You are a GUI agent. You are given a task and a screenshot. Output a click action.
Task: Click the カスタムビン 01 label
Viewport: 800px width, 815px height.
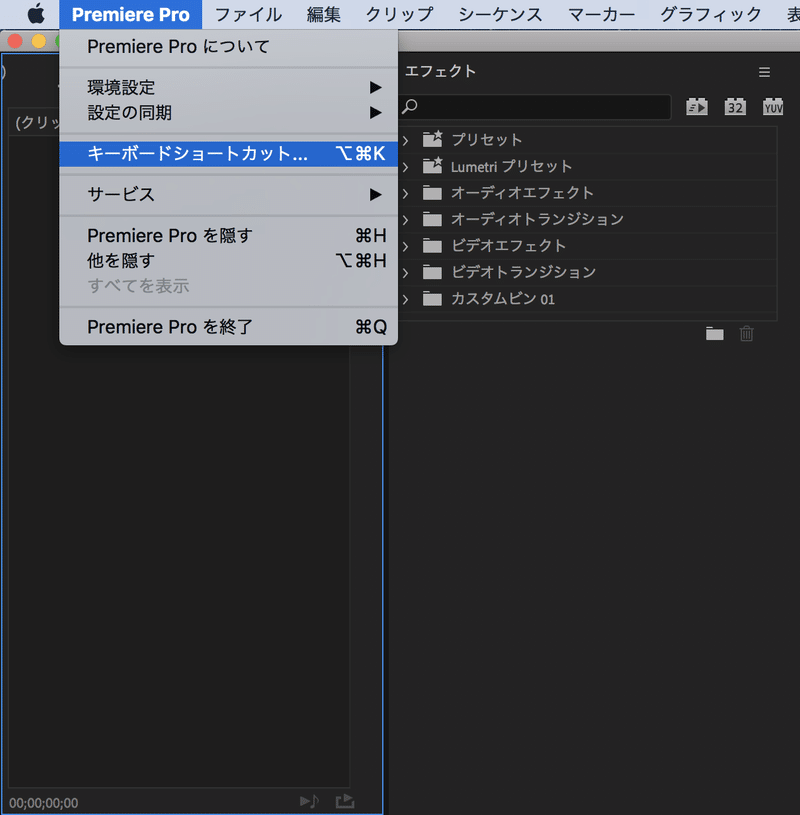[x=503, y=299]
